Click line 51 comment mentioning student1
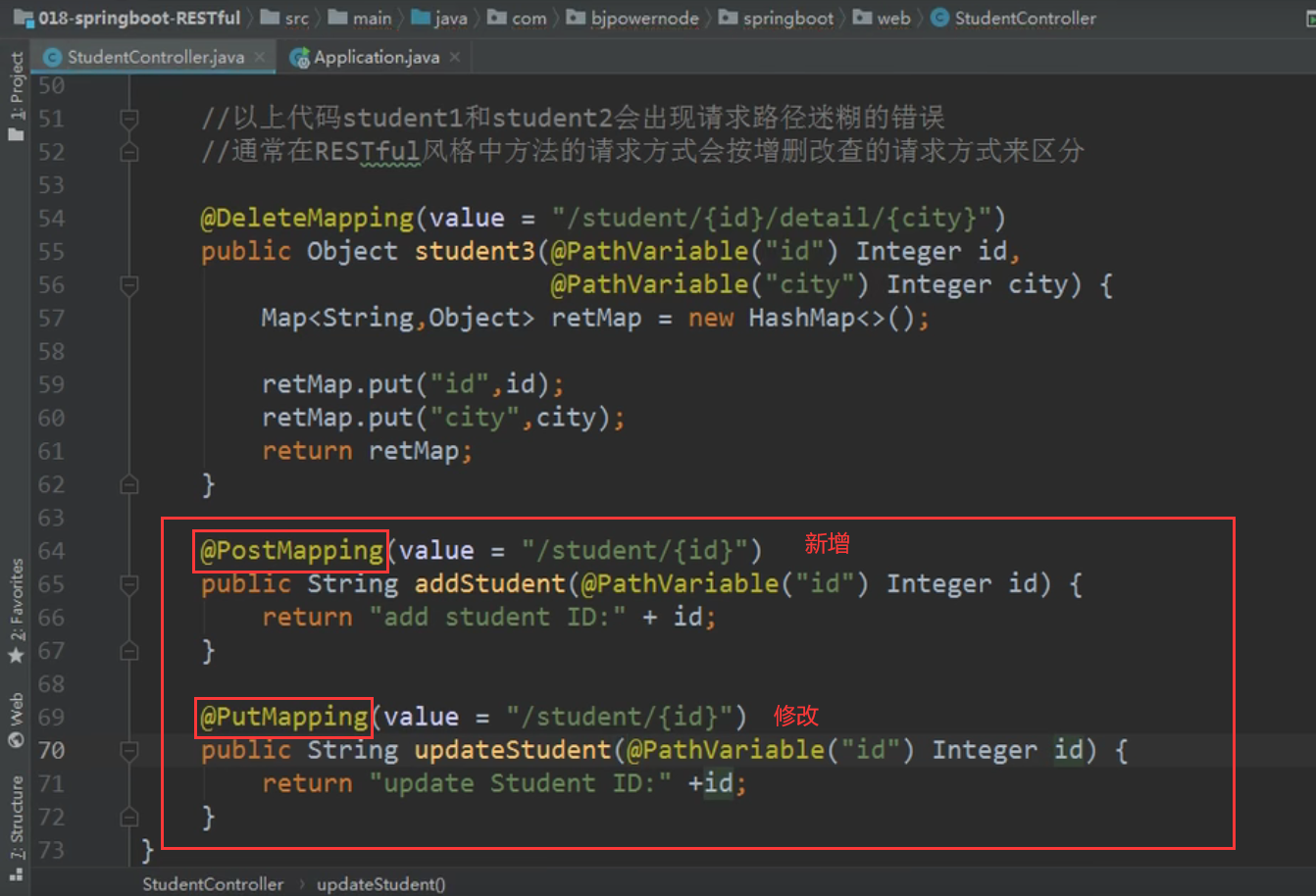1316x896 pixels. tap(573, 118)
